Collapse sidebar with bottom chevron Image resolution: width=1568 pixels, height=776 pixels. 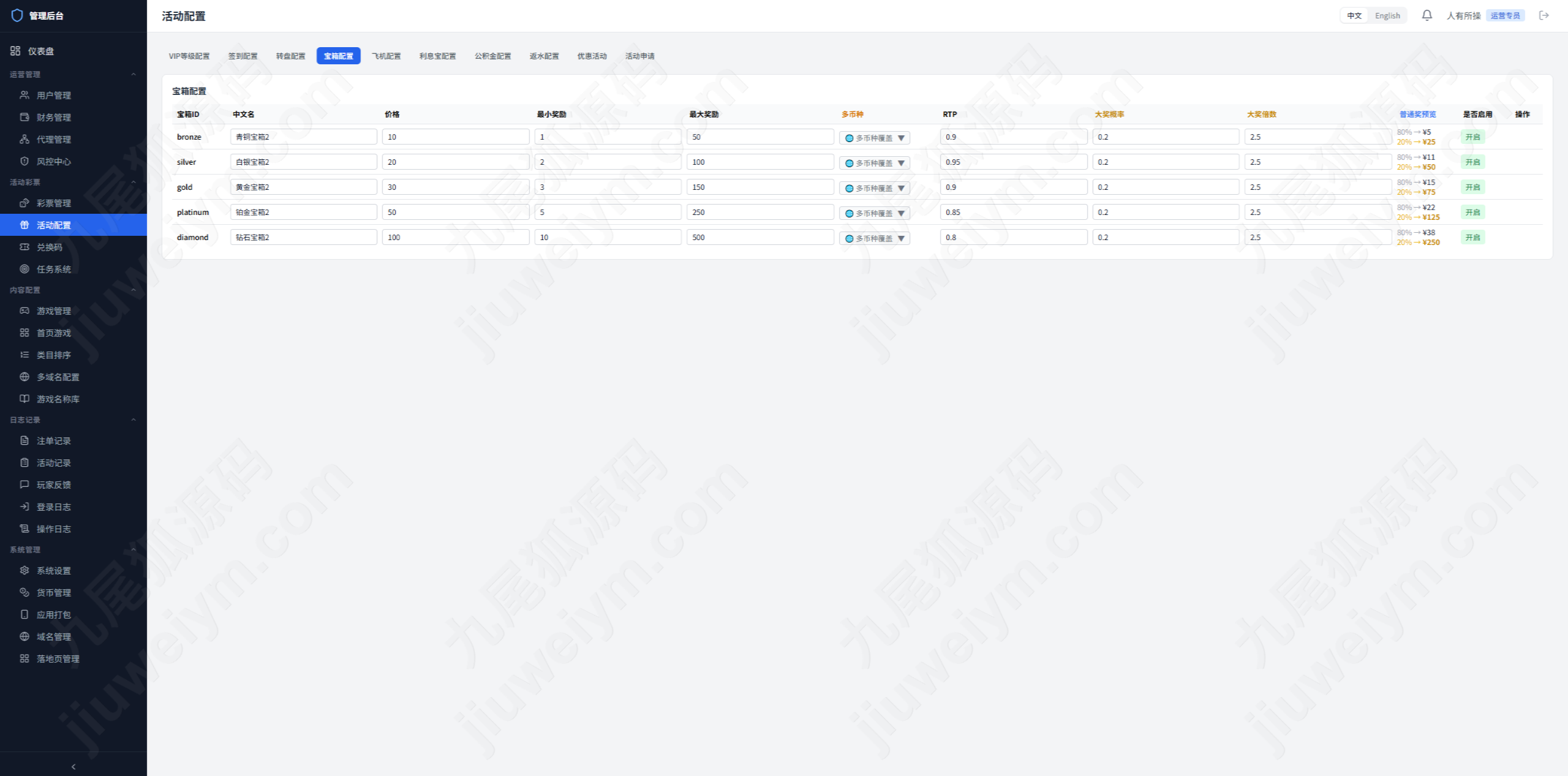pos(73,766)
